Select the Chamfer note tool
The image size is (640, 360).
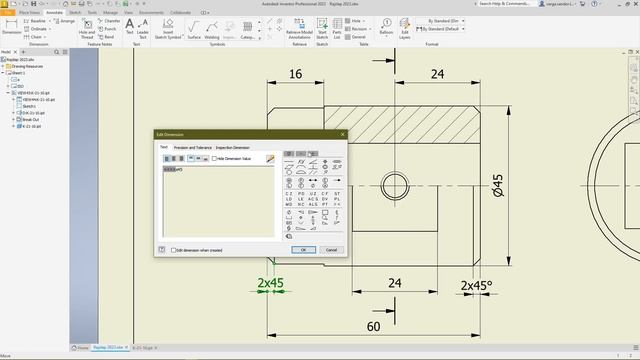click(109, 21)
